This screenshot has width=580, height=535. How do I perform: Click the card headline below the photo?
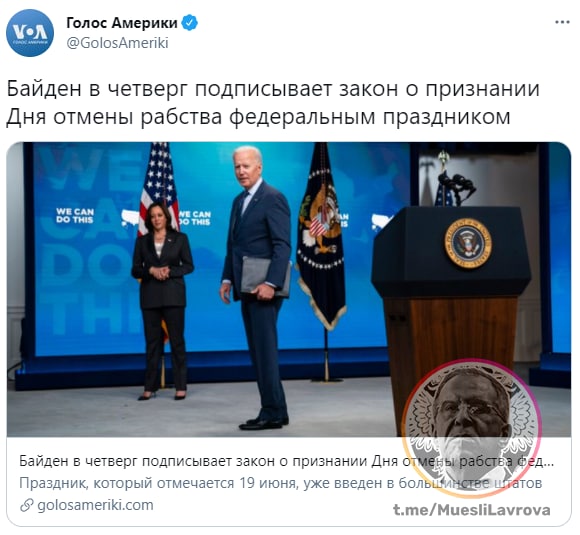tap(287, 461)
